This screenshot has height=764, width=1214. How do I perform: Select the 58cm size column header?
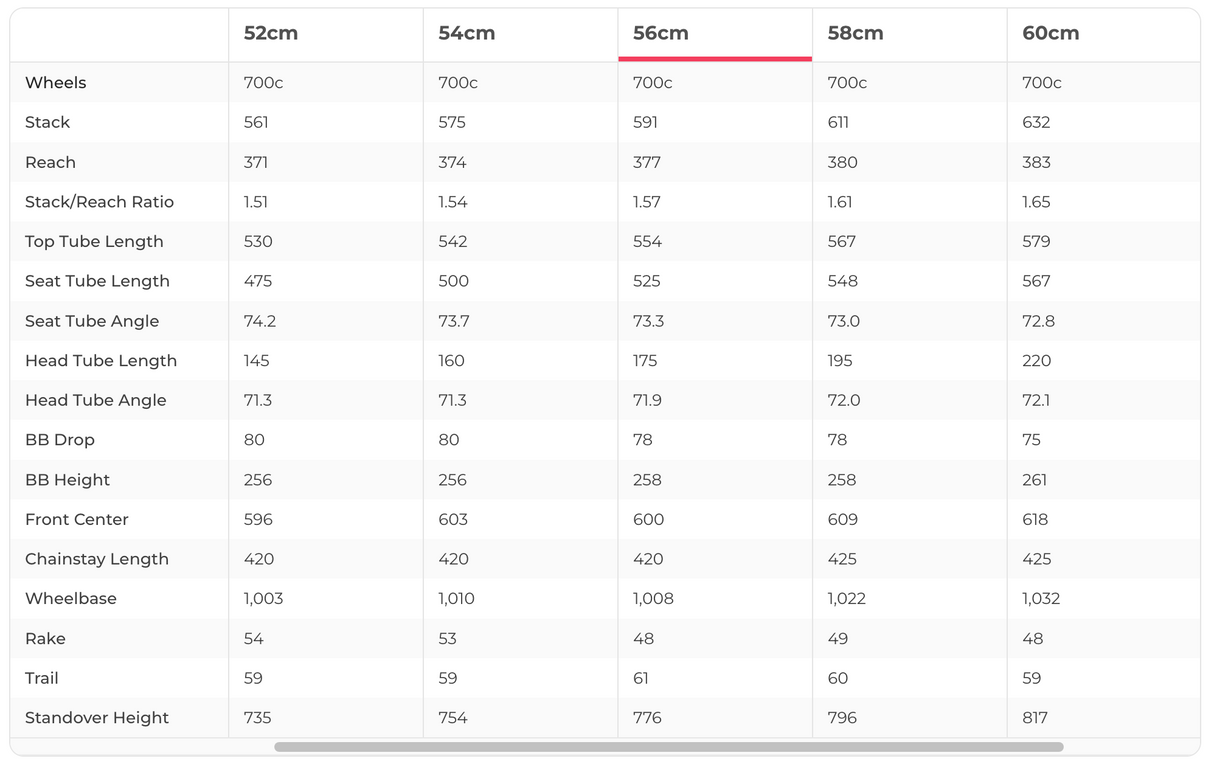coord(855,33)
